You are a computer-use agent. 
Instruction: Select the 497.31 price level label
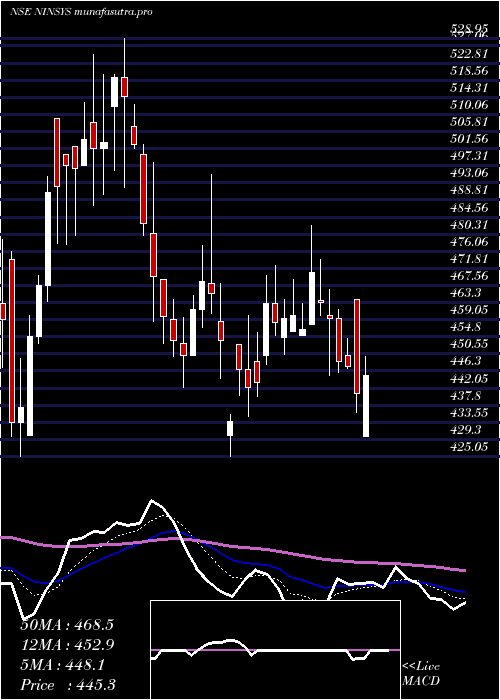[x=468, y=157]
